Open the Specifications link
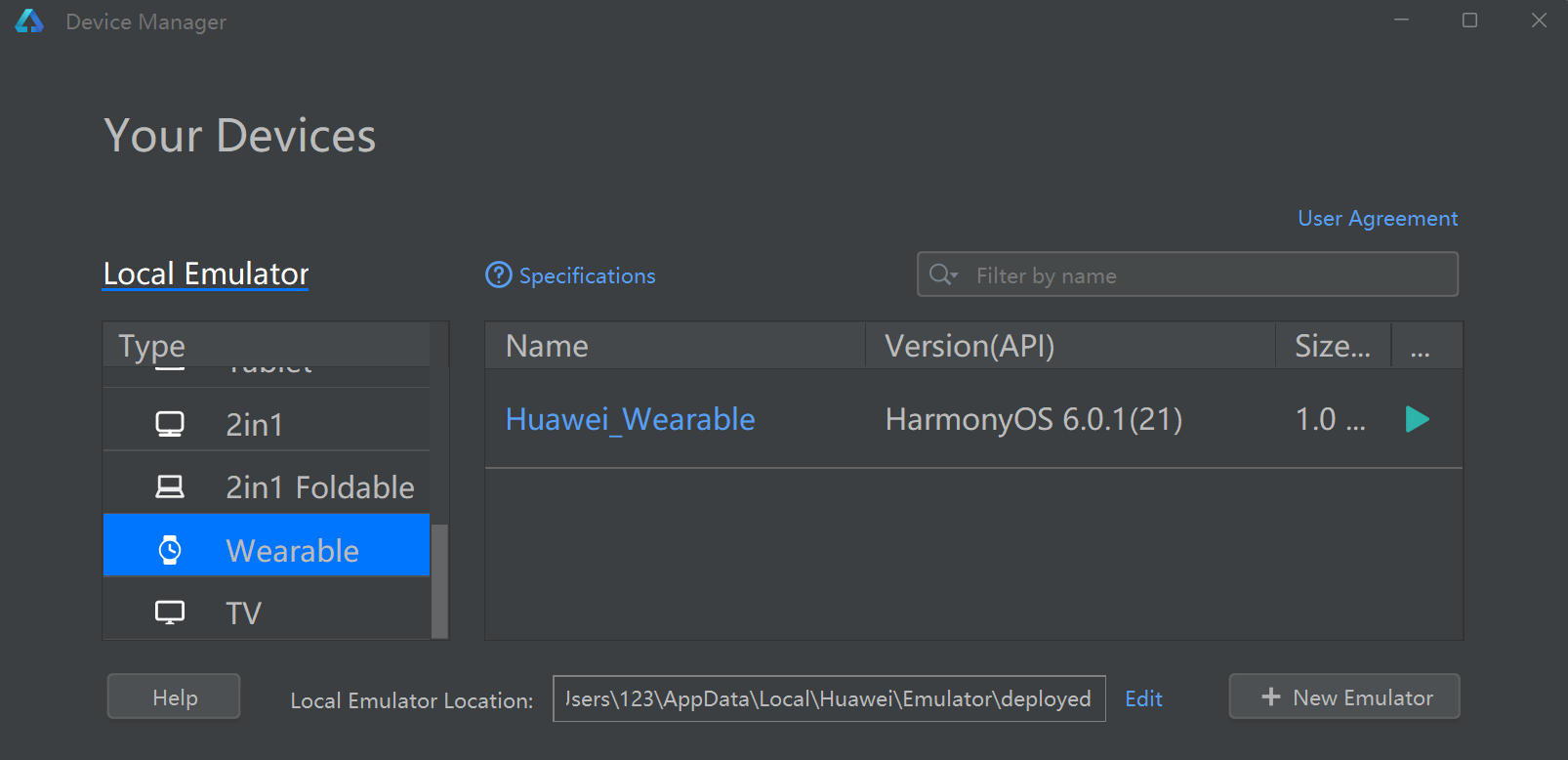The width and height of the screenshot is (1568, 760). point(587,276)
